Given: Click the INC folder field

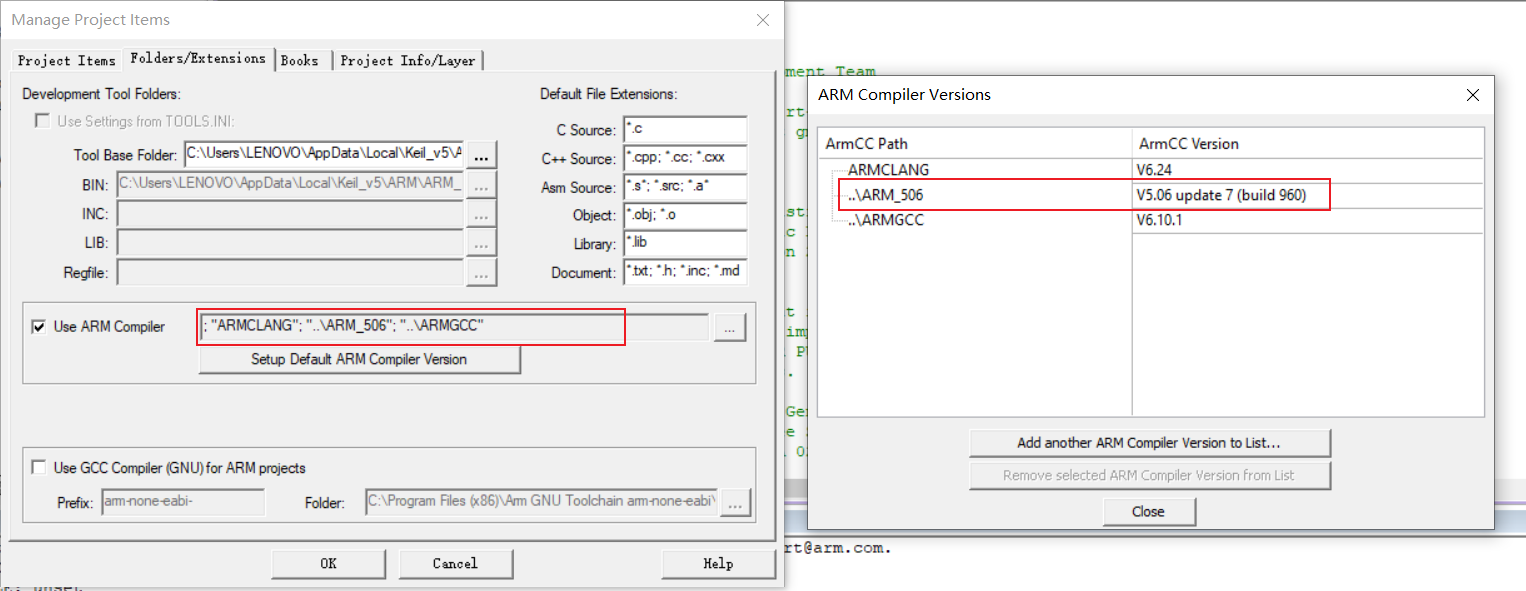Looking at the screenshot, I should (x=290, y=213).
